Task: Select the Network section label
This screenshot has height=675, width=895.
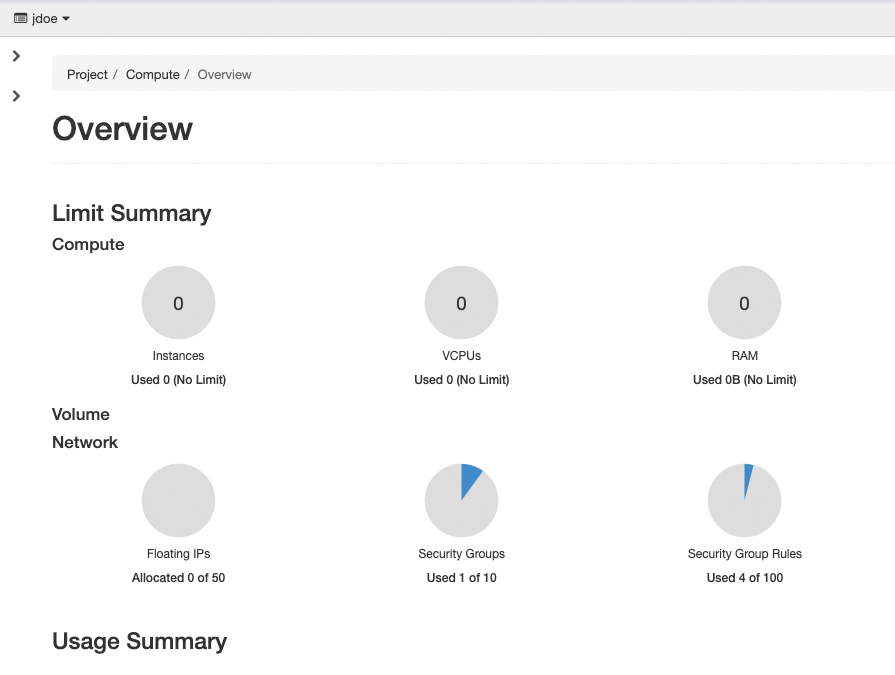Action: 84,442
